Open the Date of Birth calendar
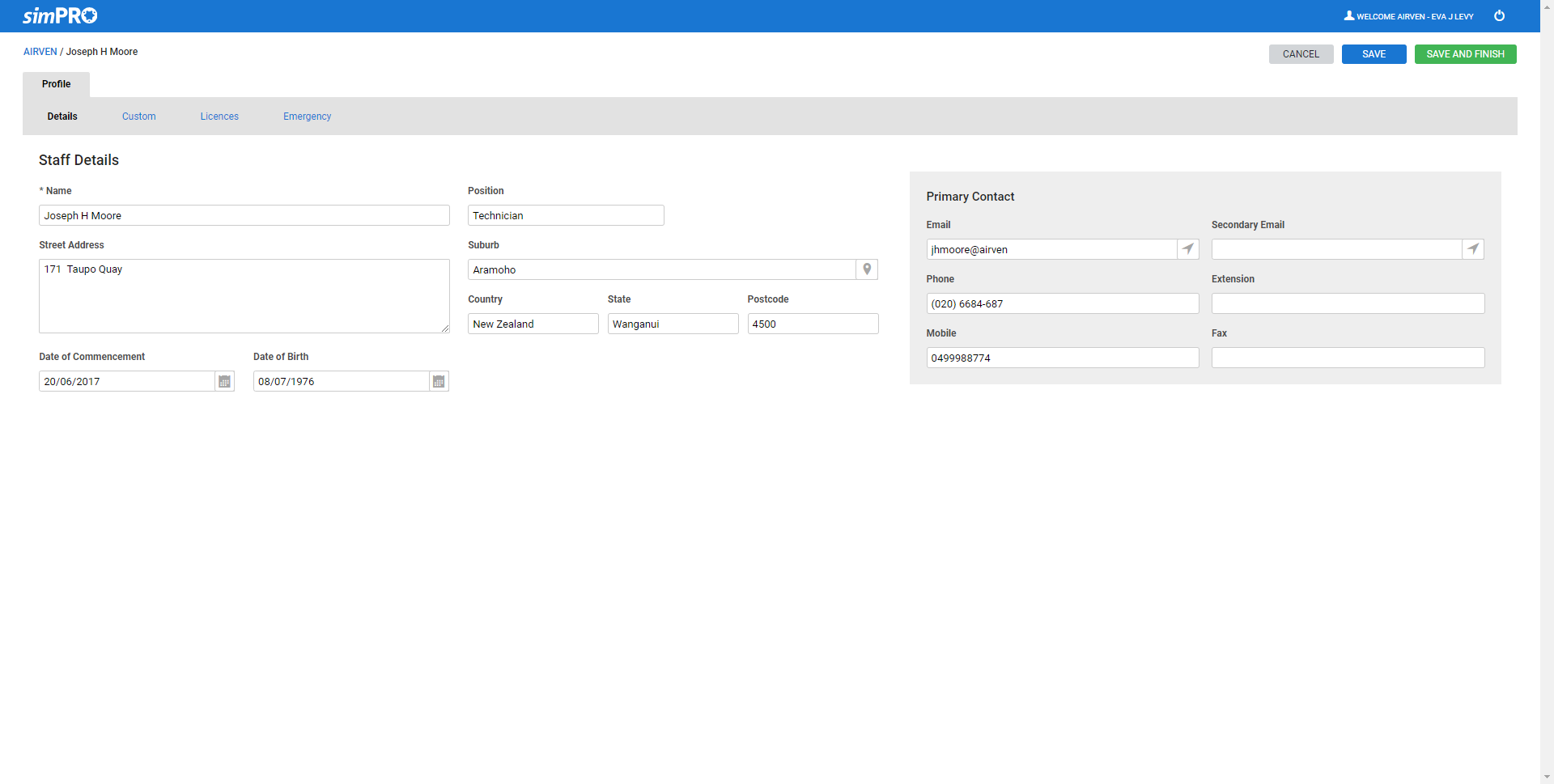This screenshot has height=784, width=1554. coord(439,381)
